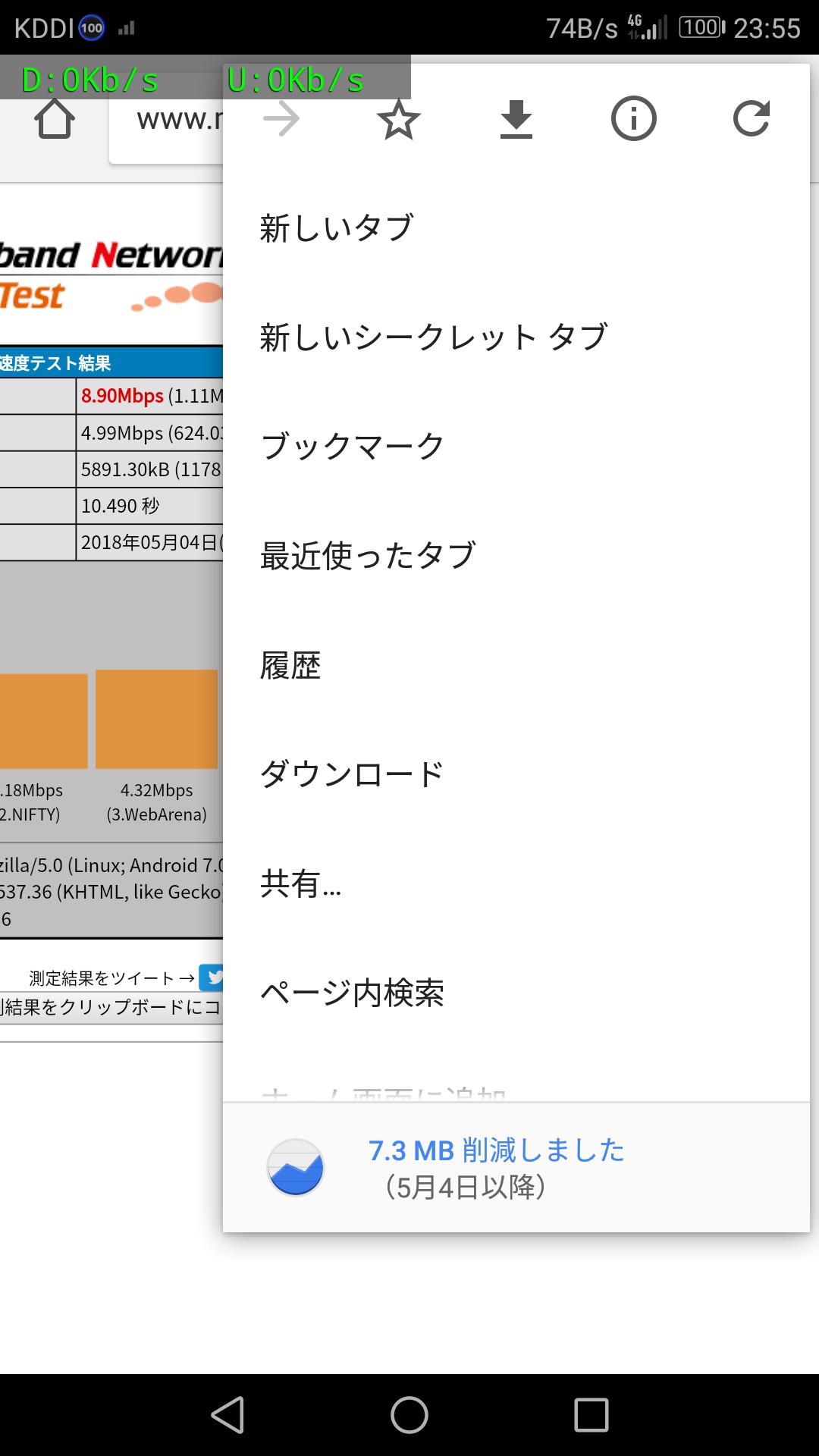The height and width of the screenshot is (1456, 819).
Task: Tap the home icon in browser toolbar
Action: 55,120
